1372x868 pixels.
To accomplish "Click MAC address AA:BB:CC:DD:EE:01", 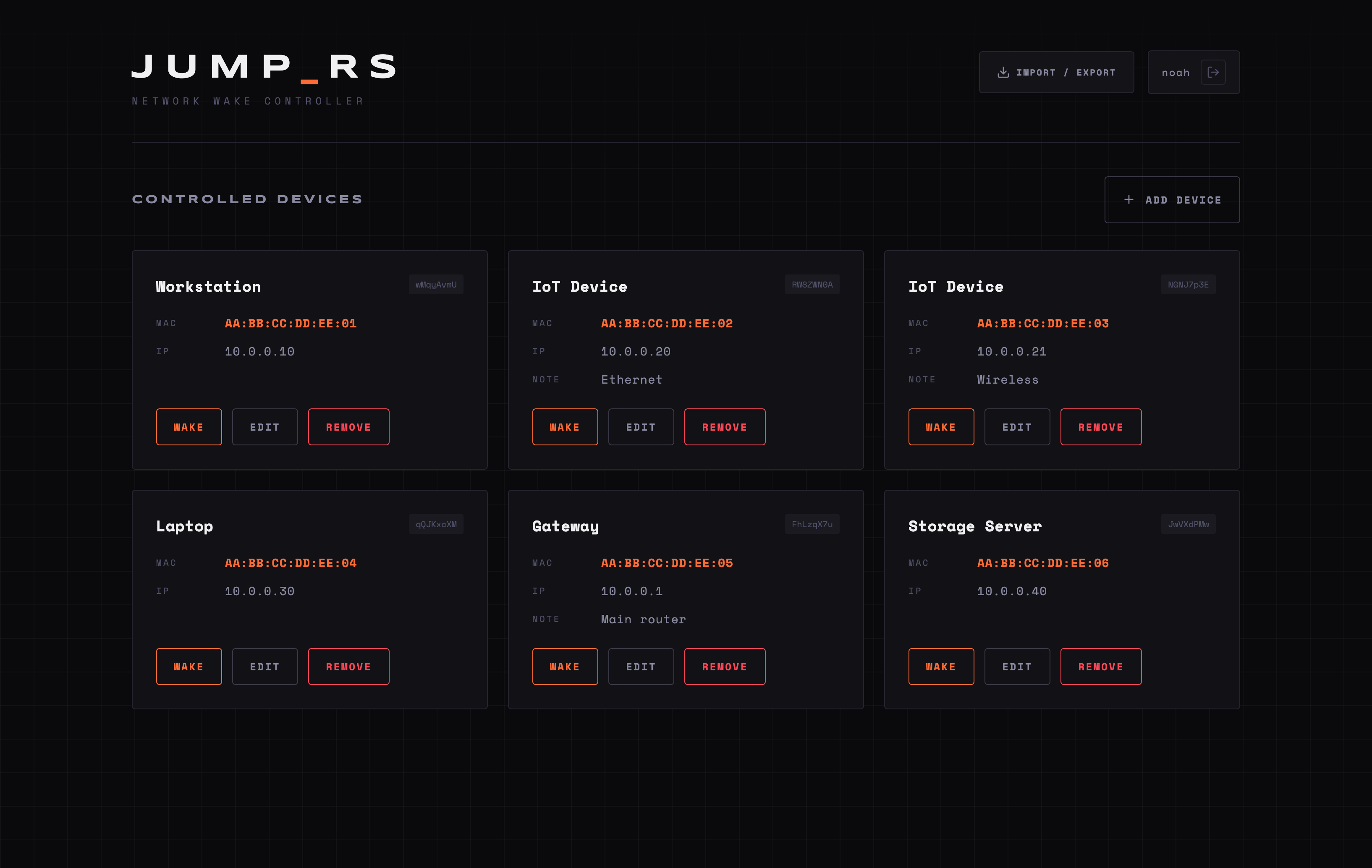I will tap(291, 324).
